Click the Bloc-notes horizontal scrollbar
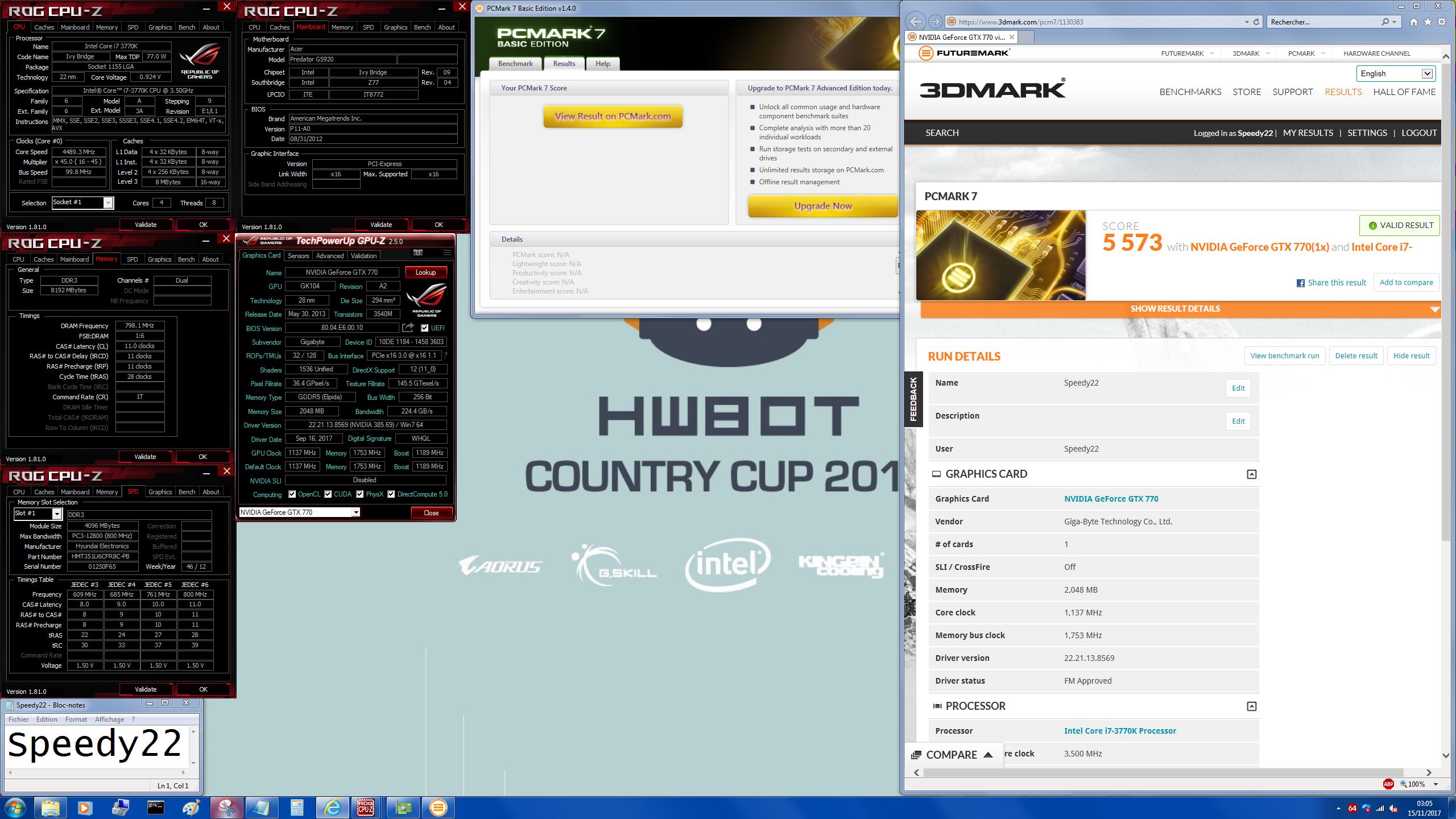This screenshot has height=819, width=1456. tap(96, 772)
